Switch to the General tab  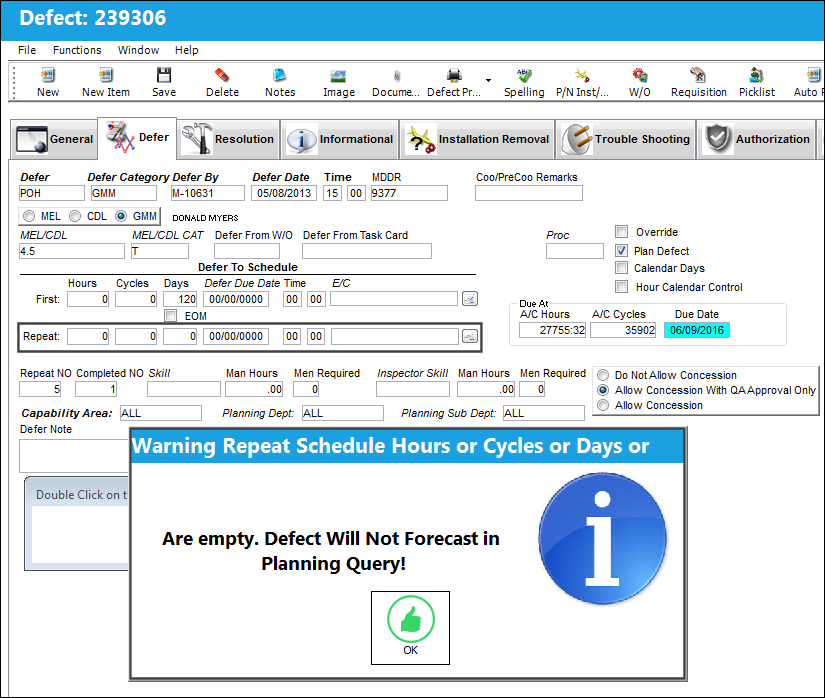(54, 139)
